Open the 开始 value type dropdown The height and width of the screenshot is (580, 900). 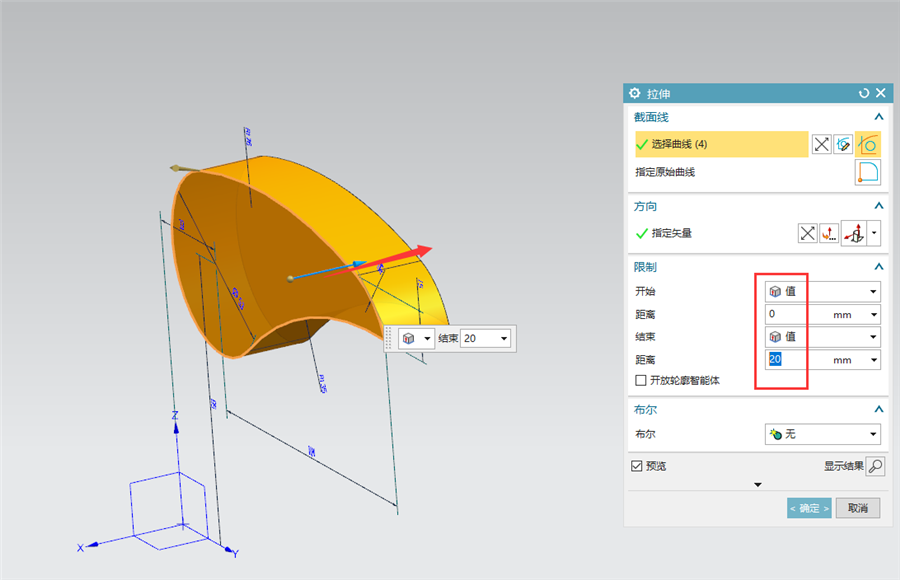point(823,291)
